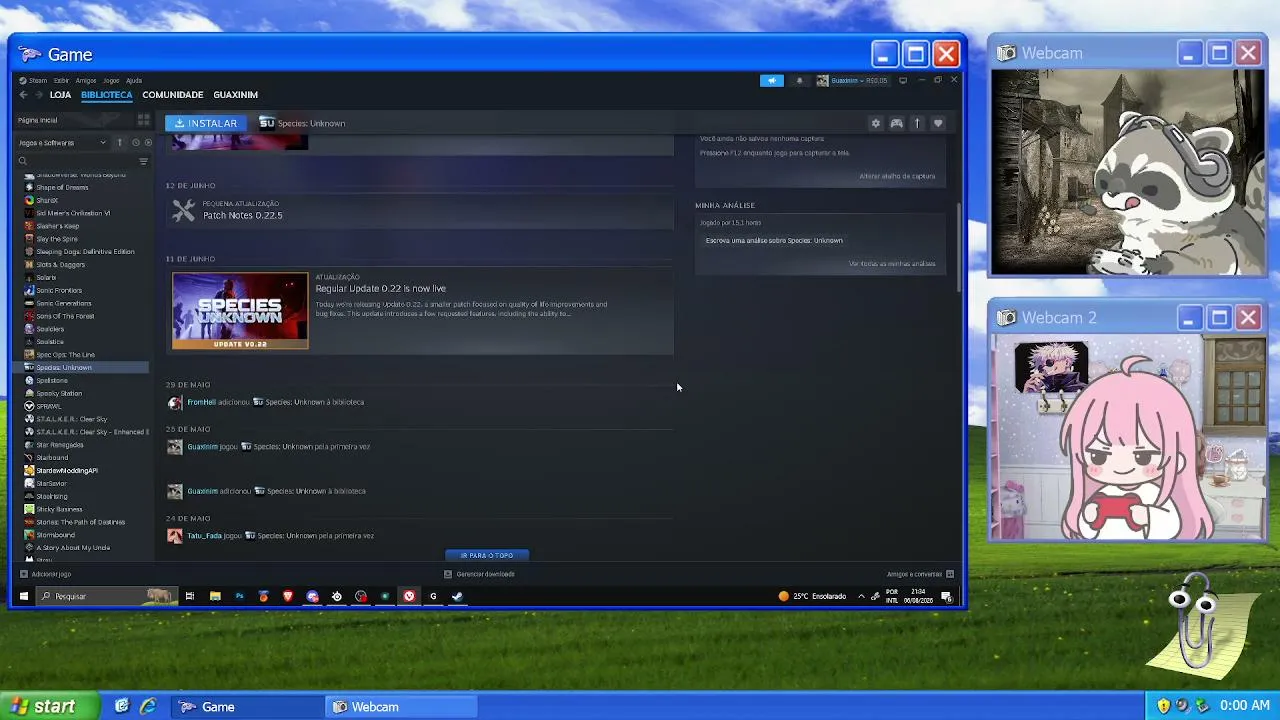Open Photoshop from the streamed taskbar
The height and width of the screenshot is (720, 1280).
(x=239, y=596)
